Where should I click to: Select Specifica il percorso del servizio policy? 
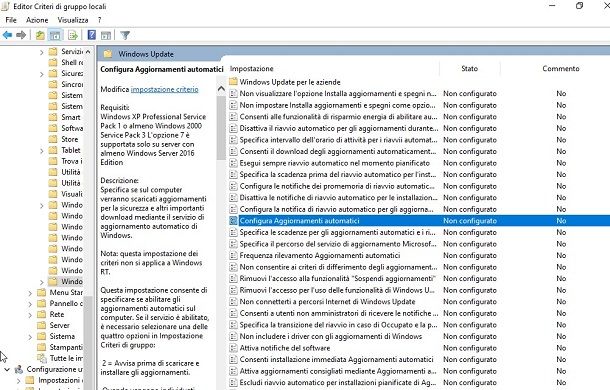point(338,244)
